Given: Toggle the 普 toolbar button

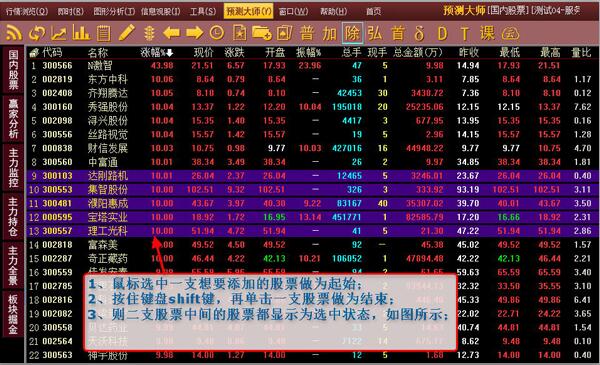Looking at the screenshot, I should [307, 33].
